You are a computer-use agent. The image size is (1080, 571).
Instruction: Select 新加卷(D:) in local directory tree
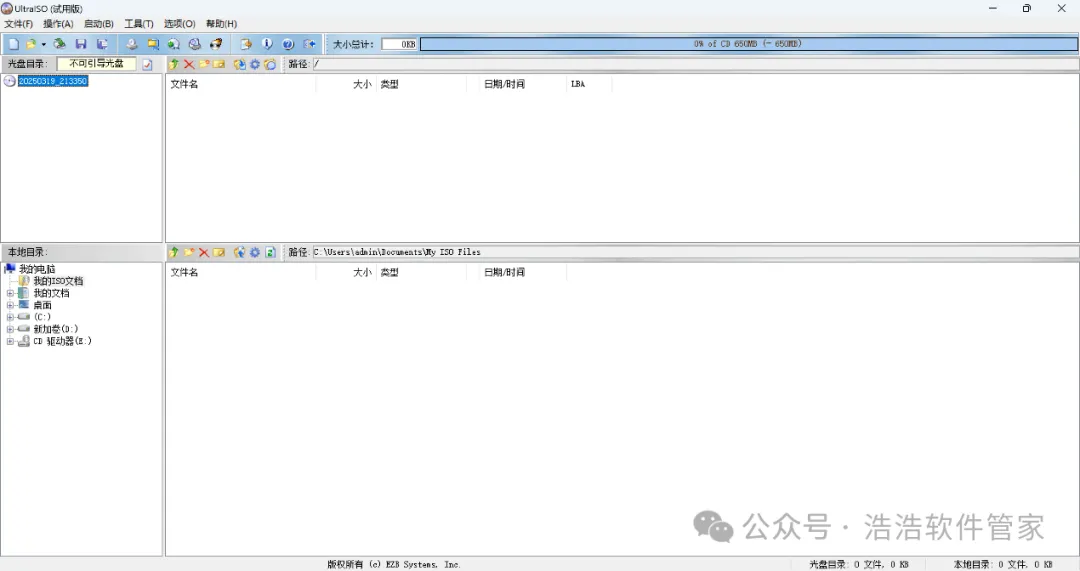coord(56,329)
